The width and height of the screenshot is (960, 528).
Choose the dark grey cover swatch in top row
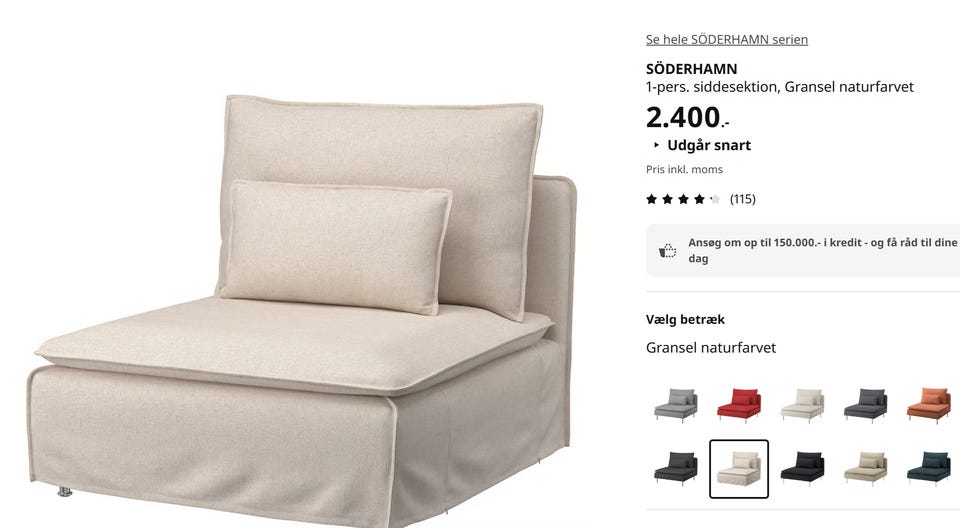865,405
